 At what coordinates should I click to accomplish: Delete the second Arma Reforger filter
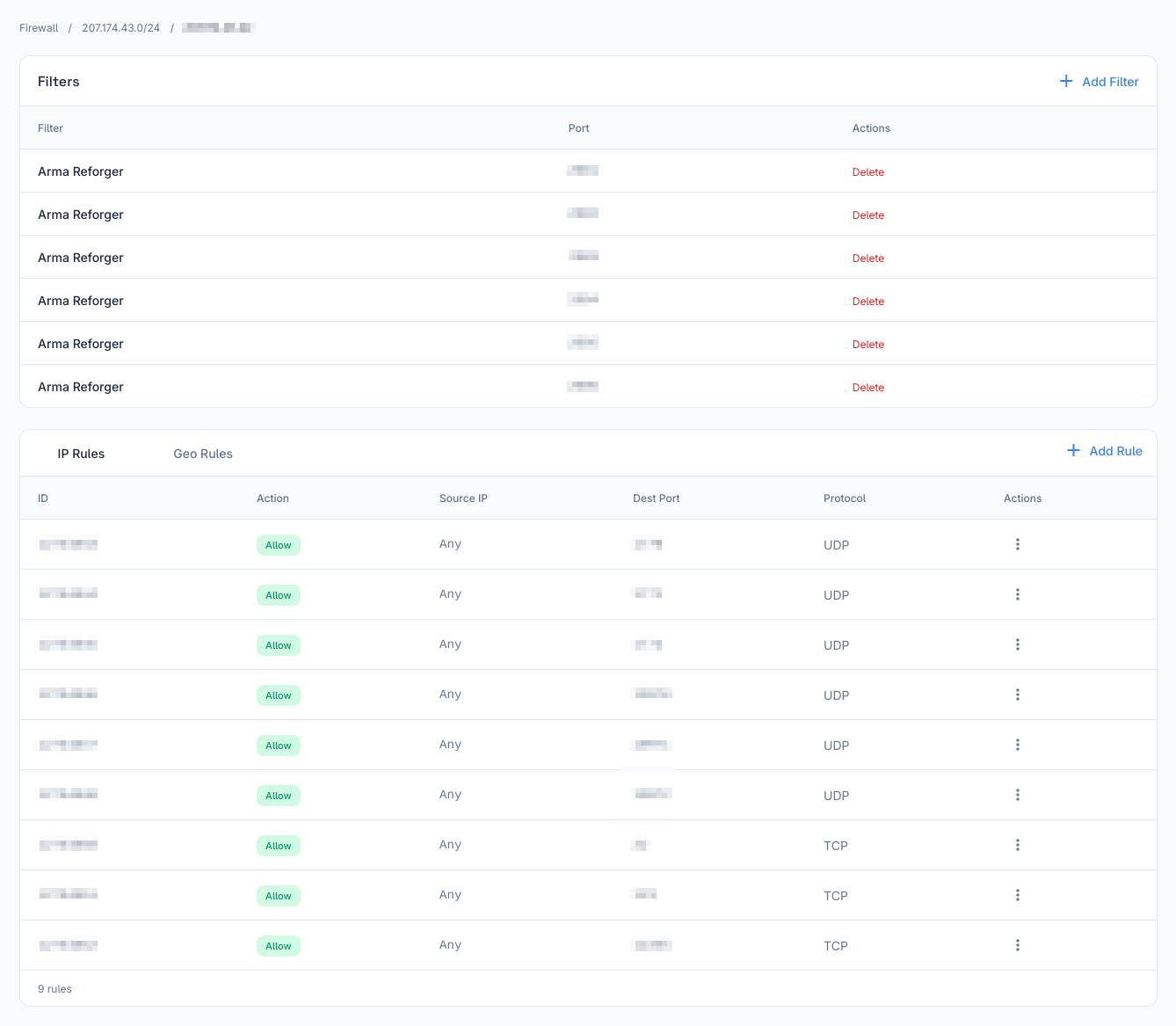868,215
